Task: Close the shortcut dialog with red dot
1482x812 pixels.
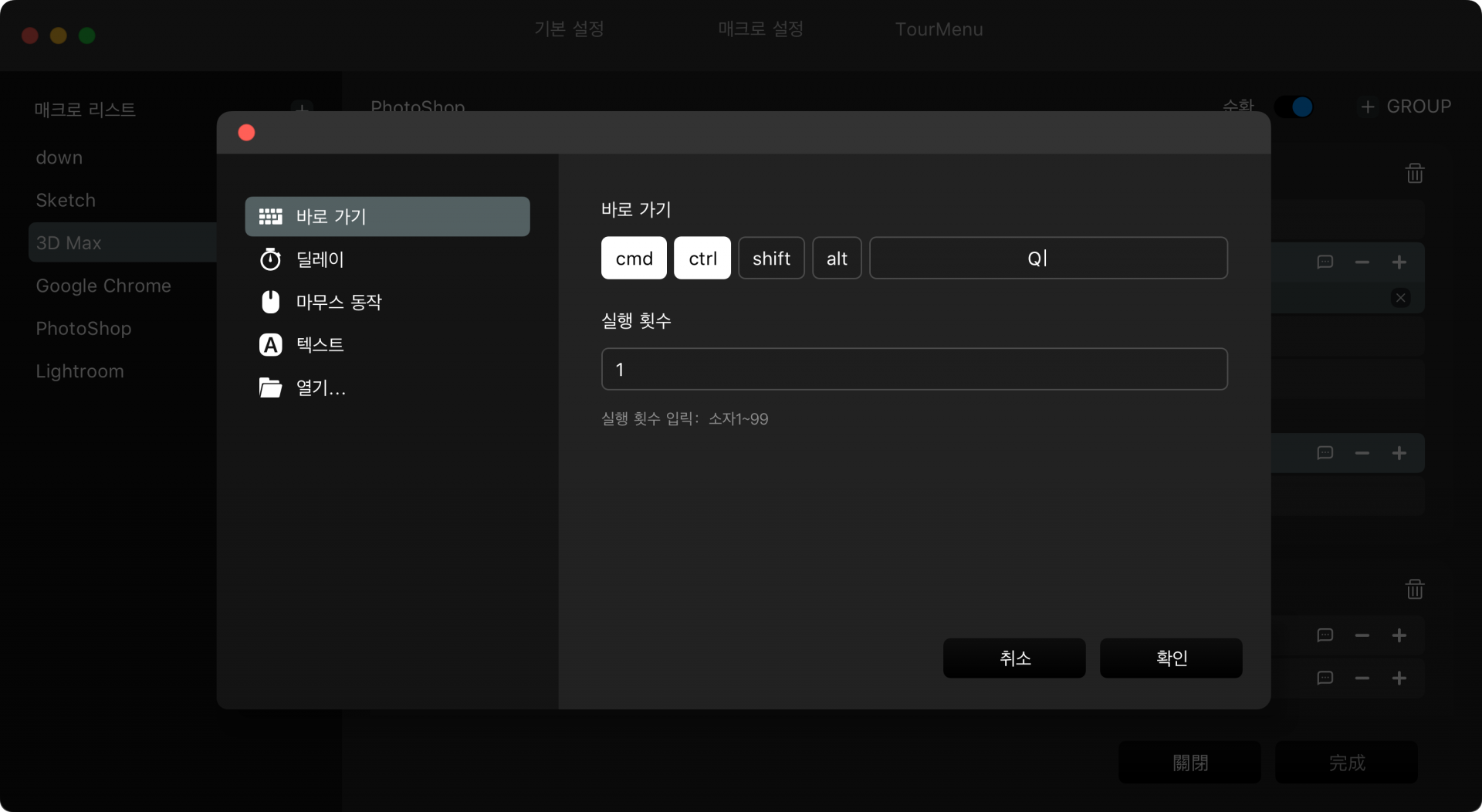Action: point(247,133)
